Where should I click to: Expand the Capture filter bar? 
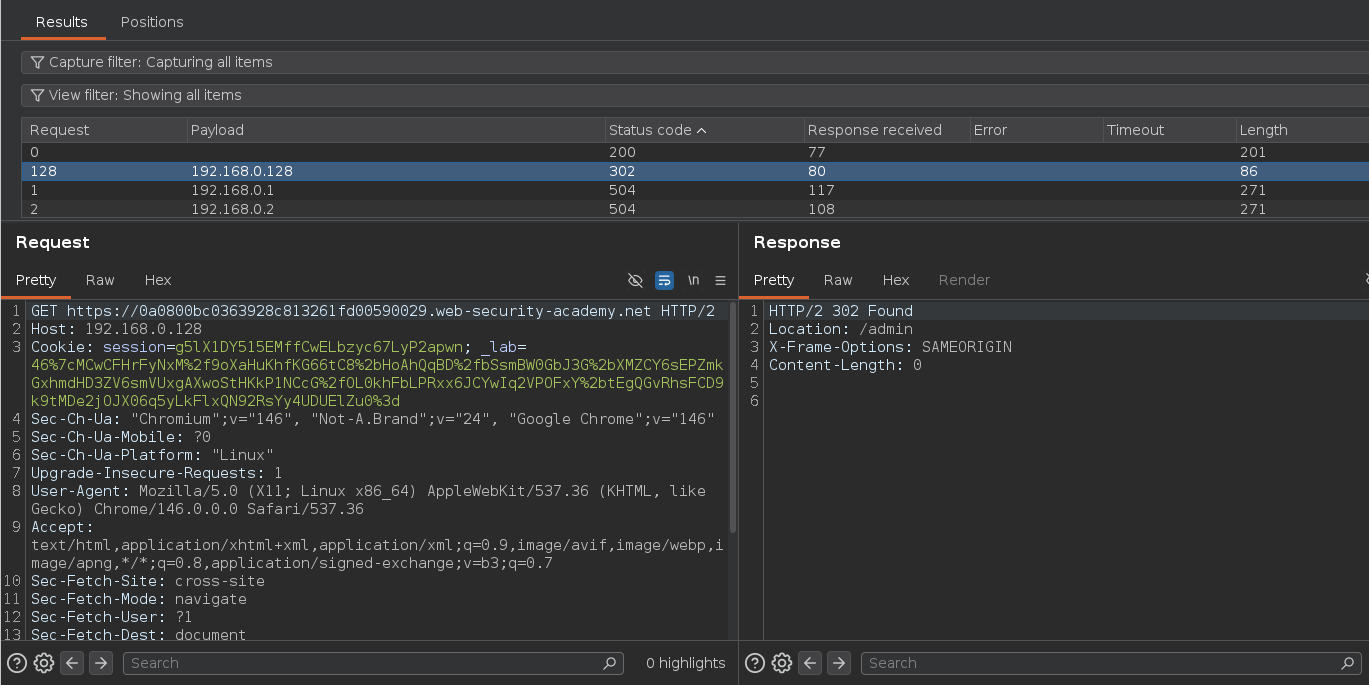[x=160, y=62]
